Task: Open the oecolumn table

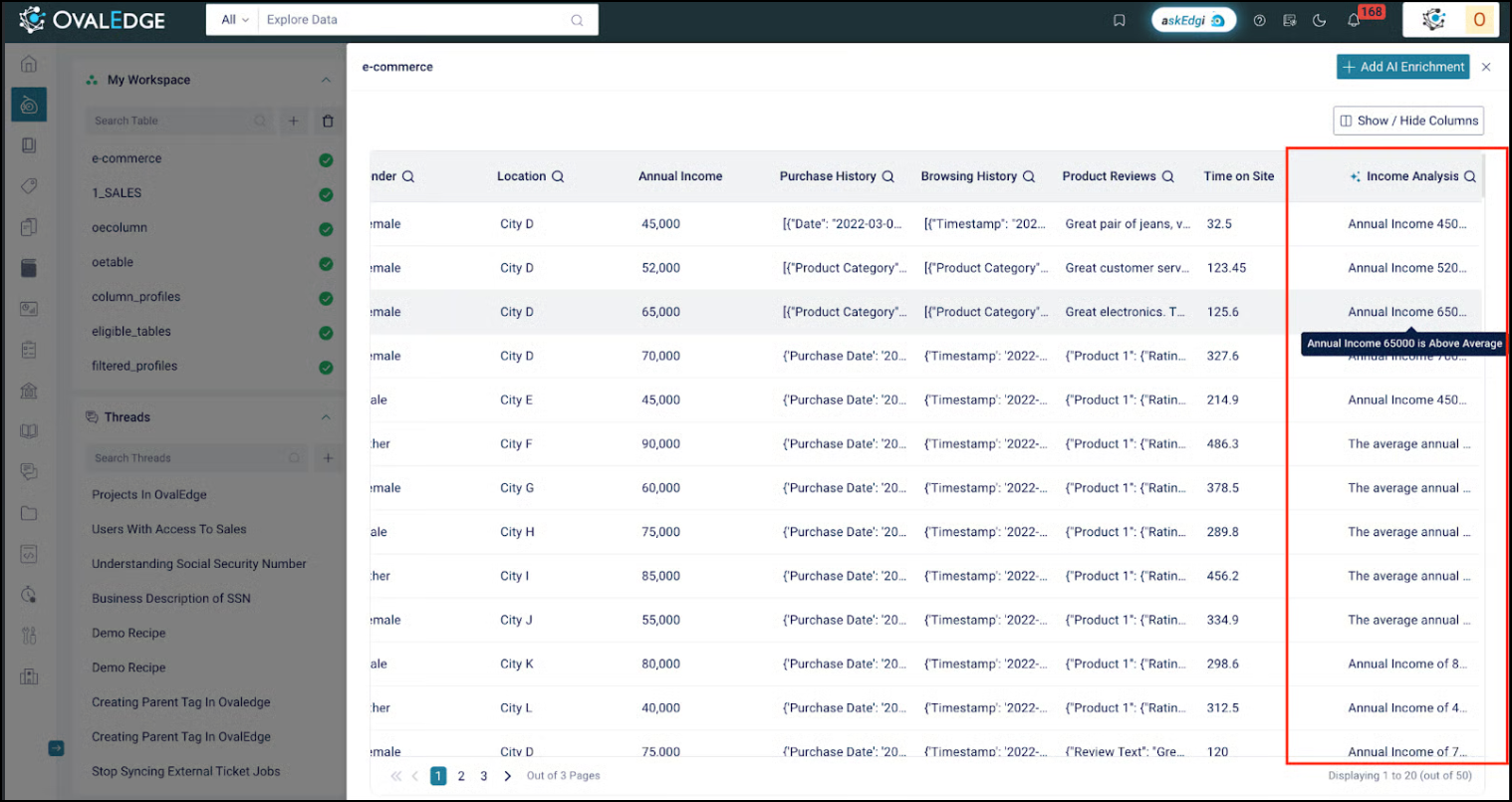Action: click(120, 228)
